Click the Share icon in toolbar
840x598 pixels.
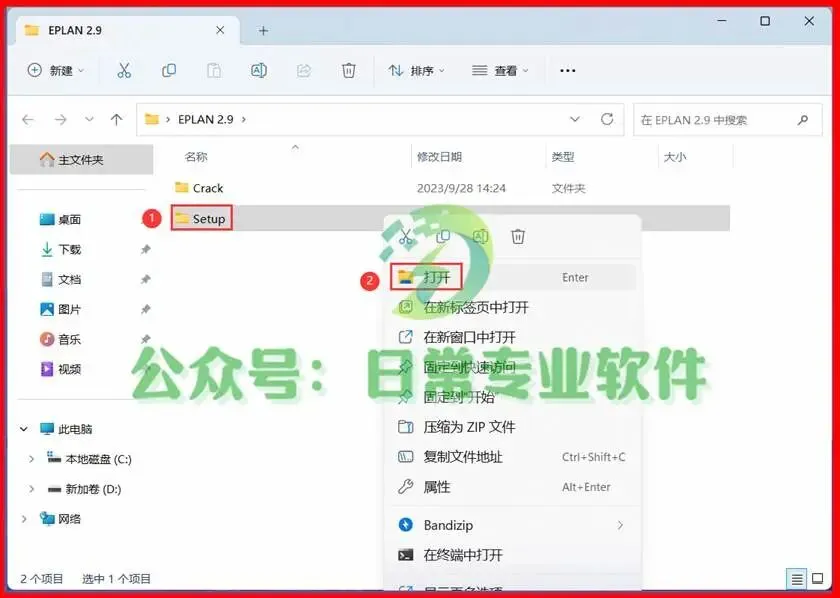pos(304,70)
